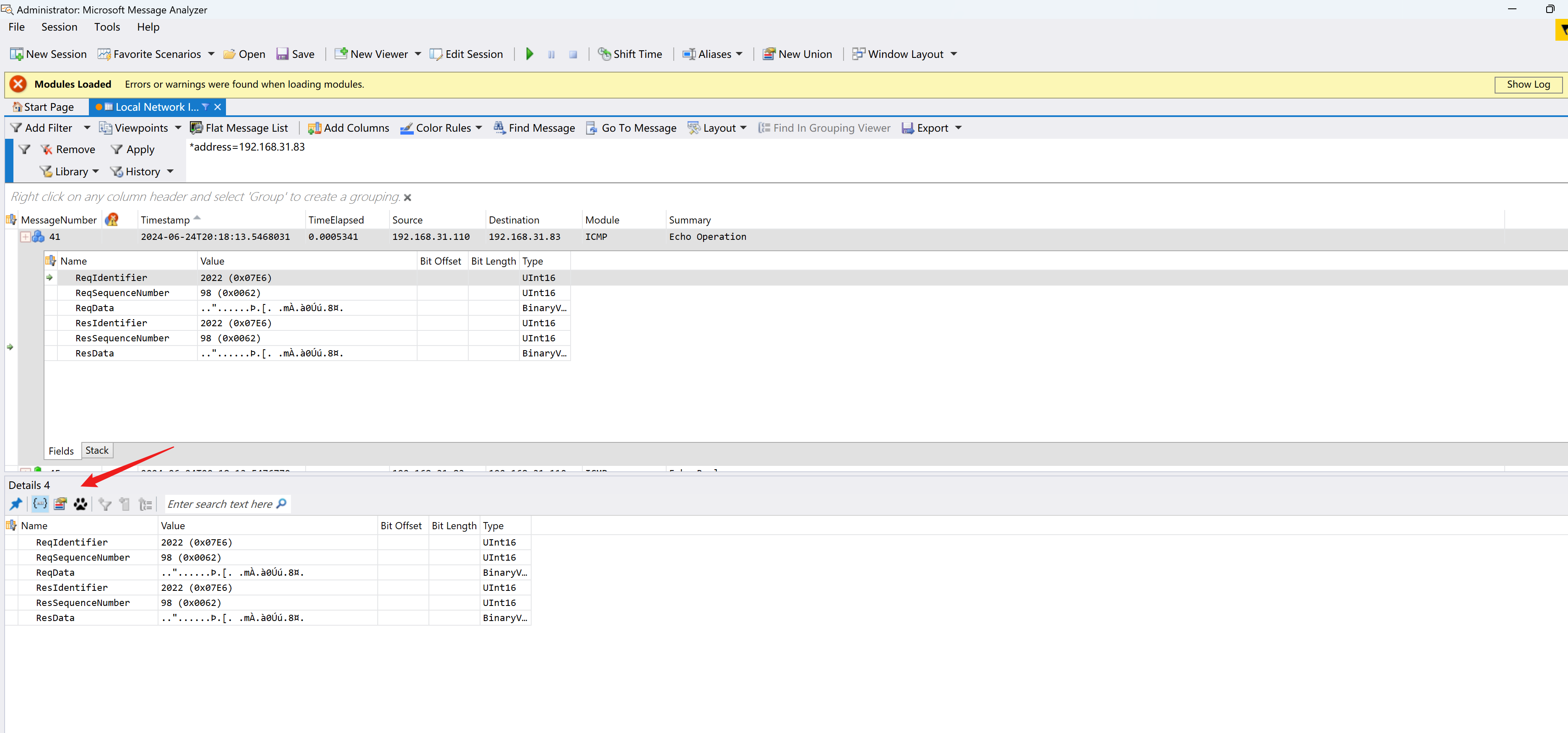Expand the New Viewer dropdown arrow
Viewport: 1568px width, 733px height.
click(418, 54)
